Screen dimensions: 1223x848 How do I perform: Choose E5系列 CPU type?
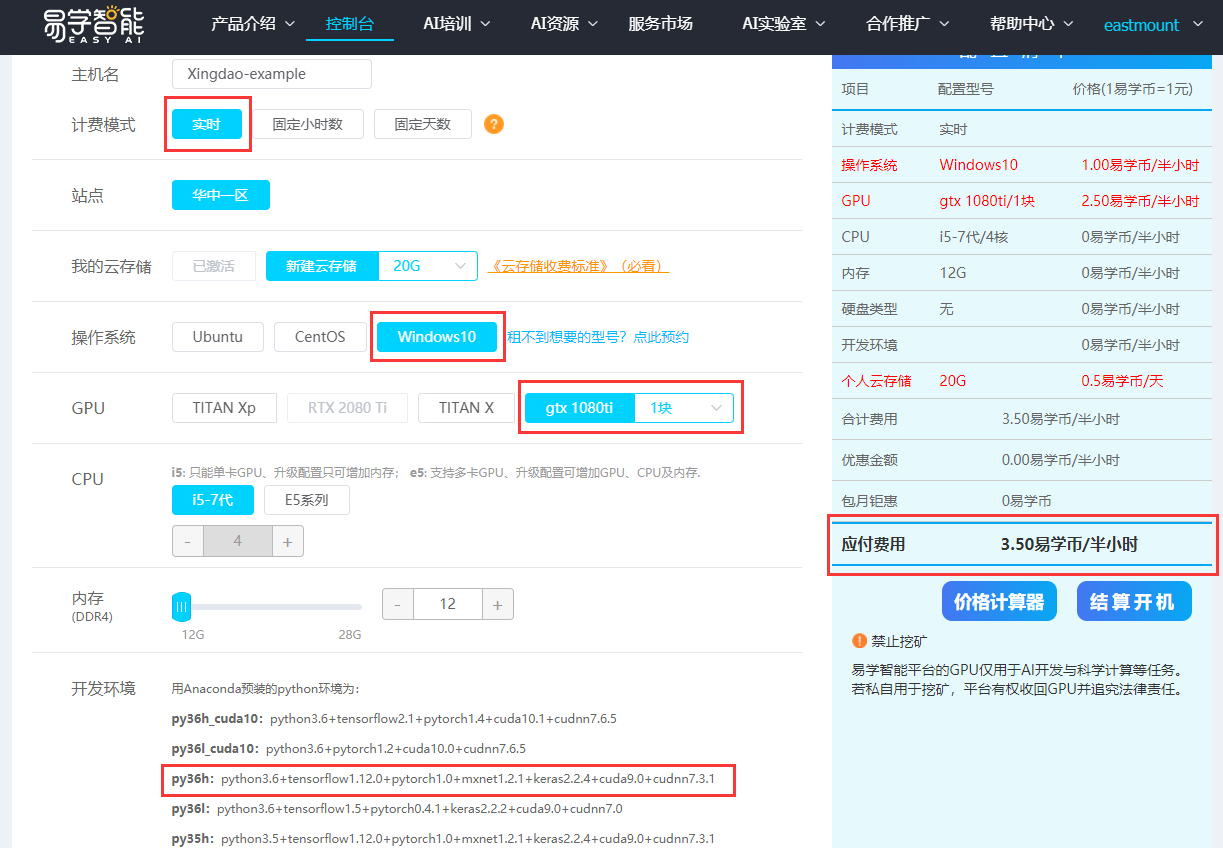pyautogui.click(x=307, y=500)
